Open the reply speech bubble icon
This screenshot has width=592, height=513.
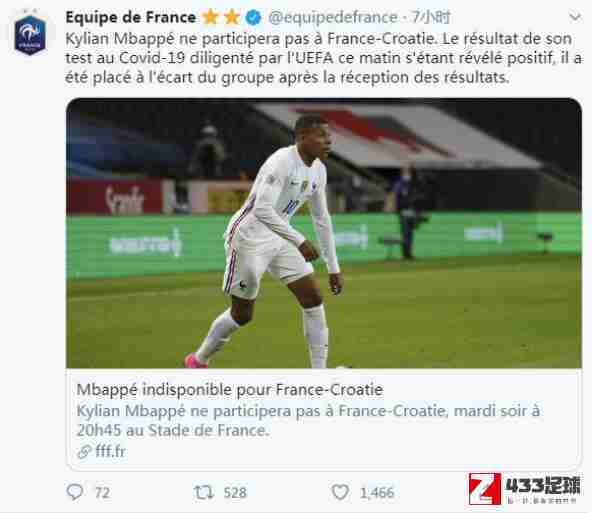point(74,492)
